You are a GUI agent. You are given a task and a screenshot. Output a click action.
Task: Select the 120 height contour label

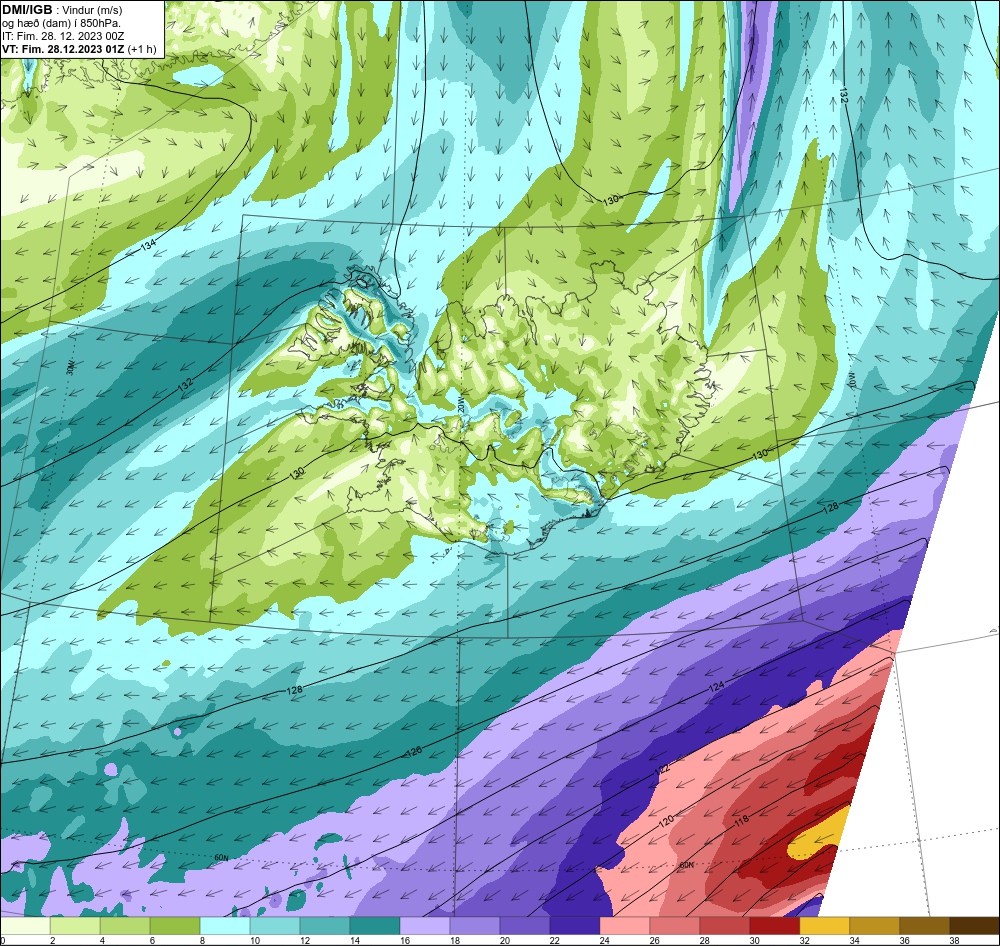click(x=665, y=821)
